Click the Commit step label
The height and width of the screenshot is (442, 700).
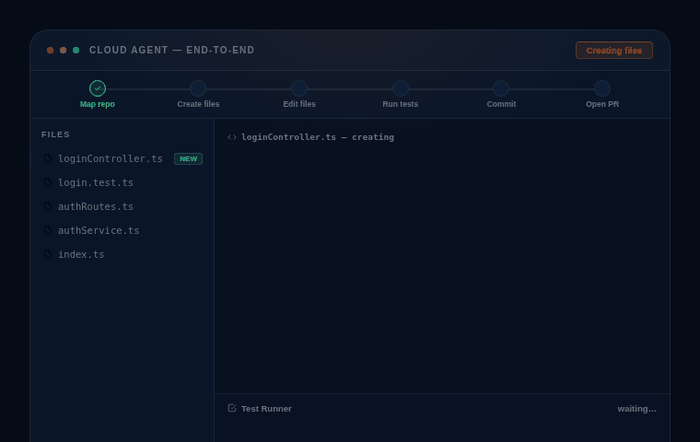pyautogui.click(x=501, y=104)
